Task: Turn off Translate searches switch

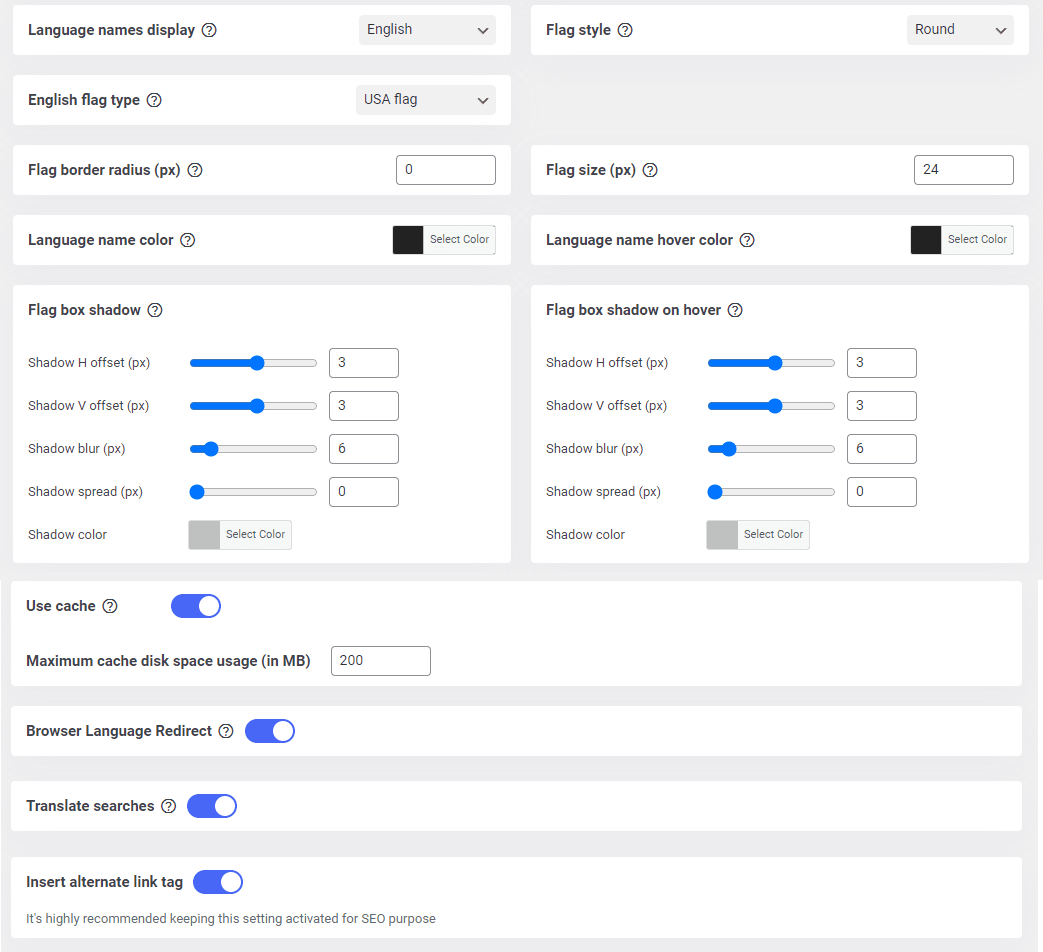Action: click(x=212, y=806)
